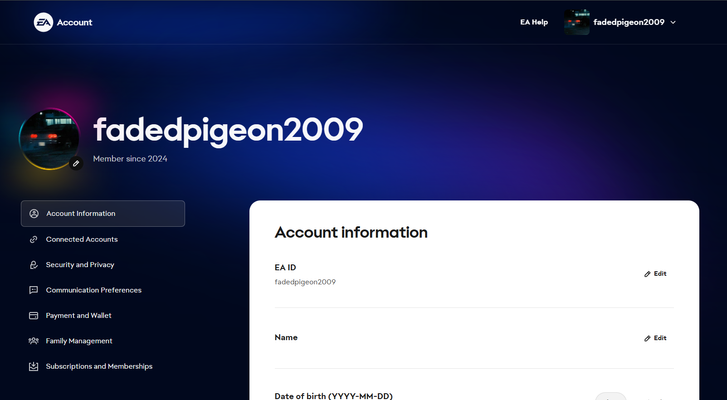Click the large profile avatar image

[x=49, y=139]
